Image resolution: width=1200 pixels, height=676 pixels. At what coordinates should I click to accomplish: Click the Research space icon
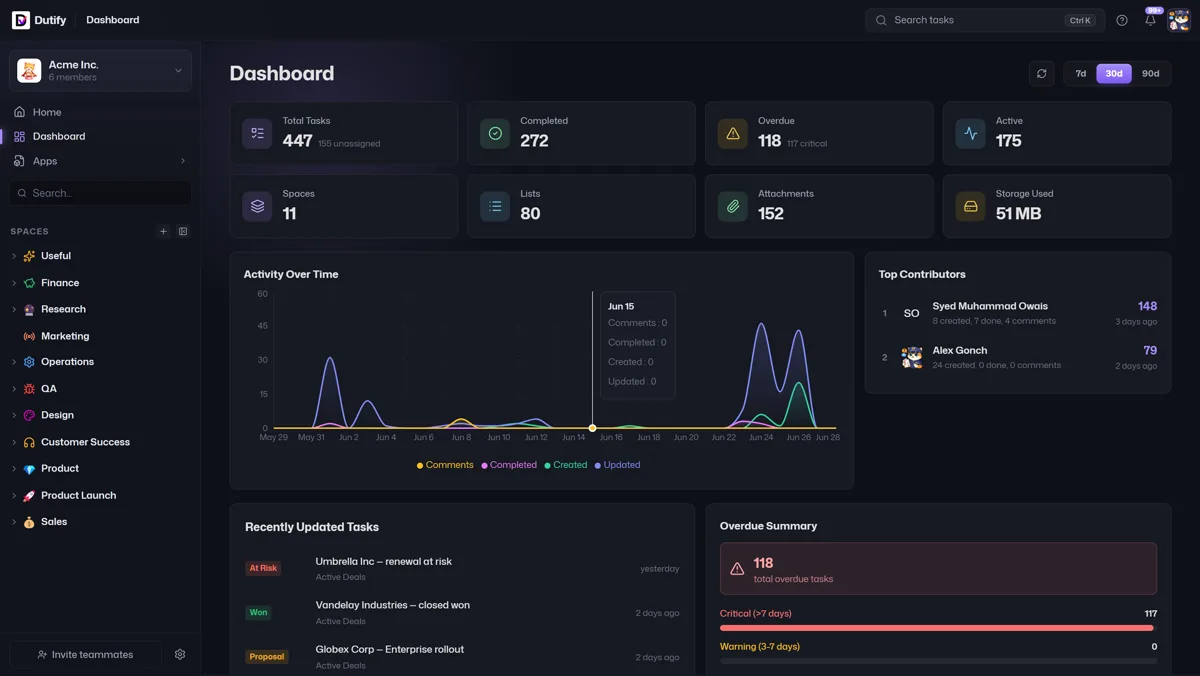29,309
